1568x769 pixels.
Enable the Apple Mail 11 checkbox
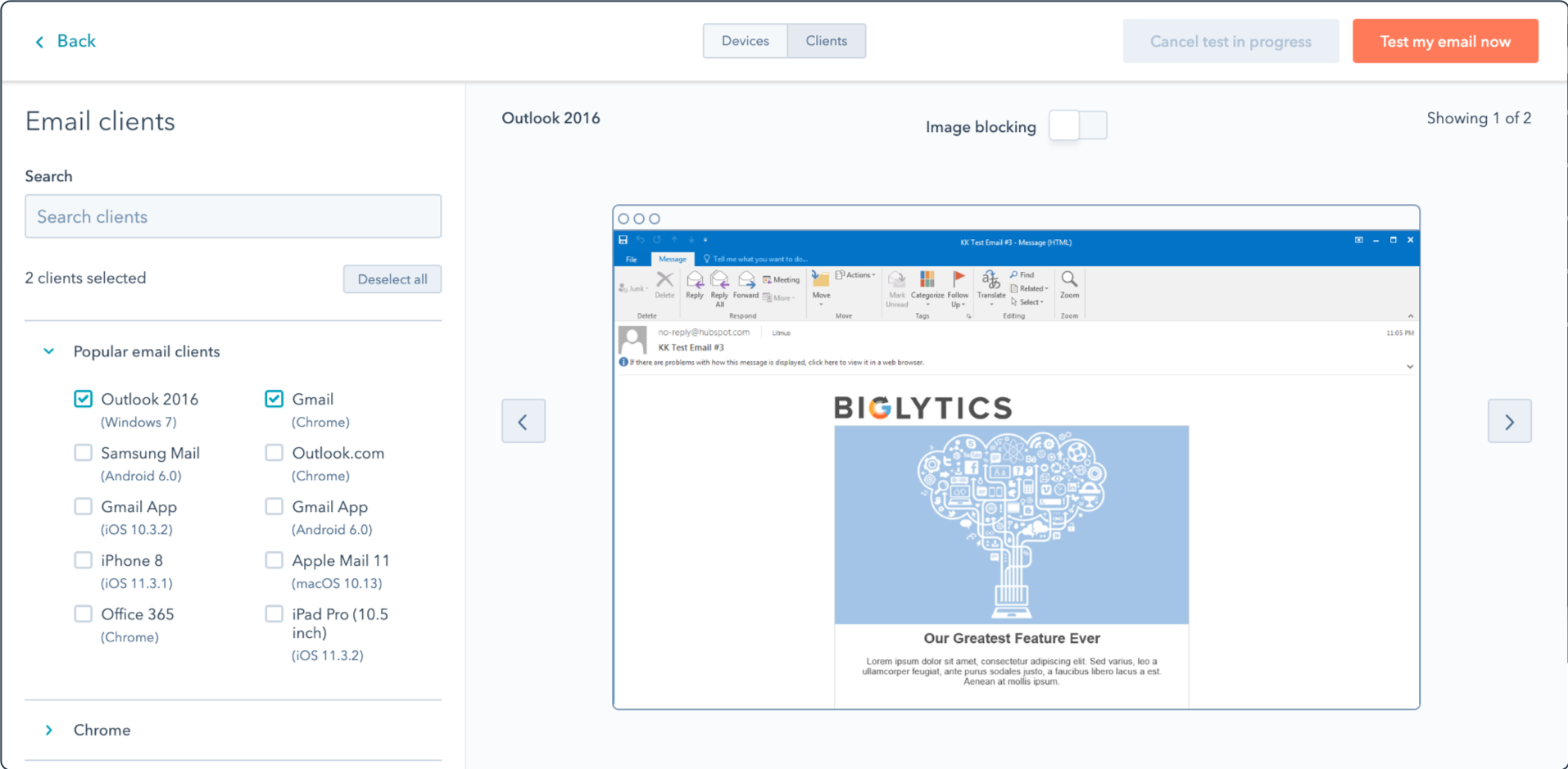tap(274, 560)
